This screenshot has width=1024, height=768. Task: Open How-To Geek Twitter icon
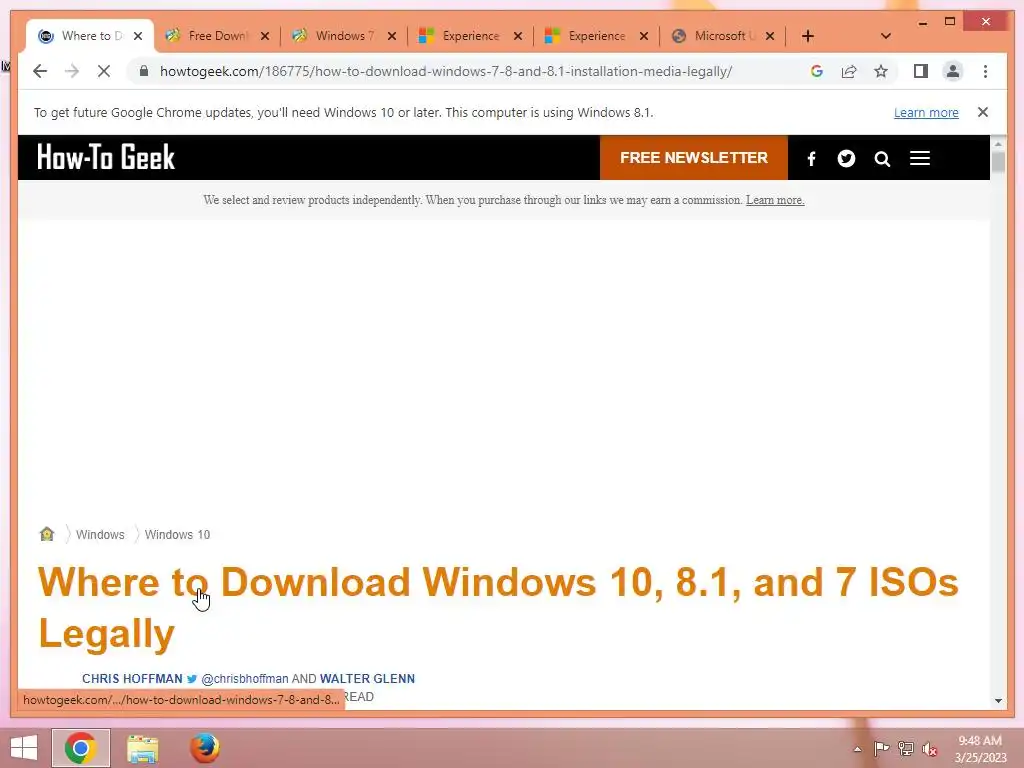pyautogui.click(x=846, y=159)
